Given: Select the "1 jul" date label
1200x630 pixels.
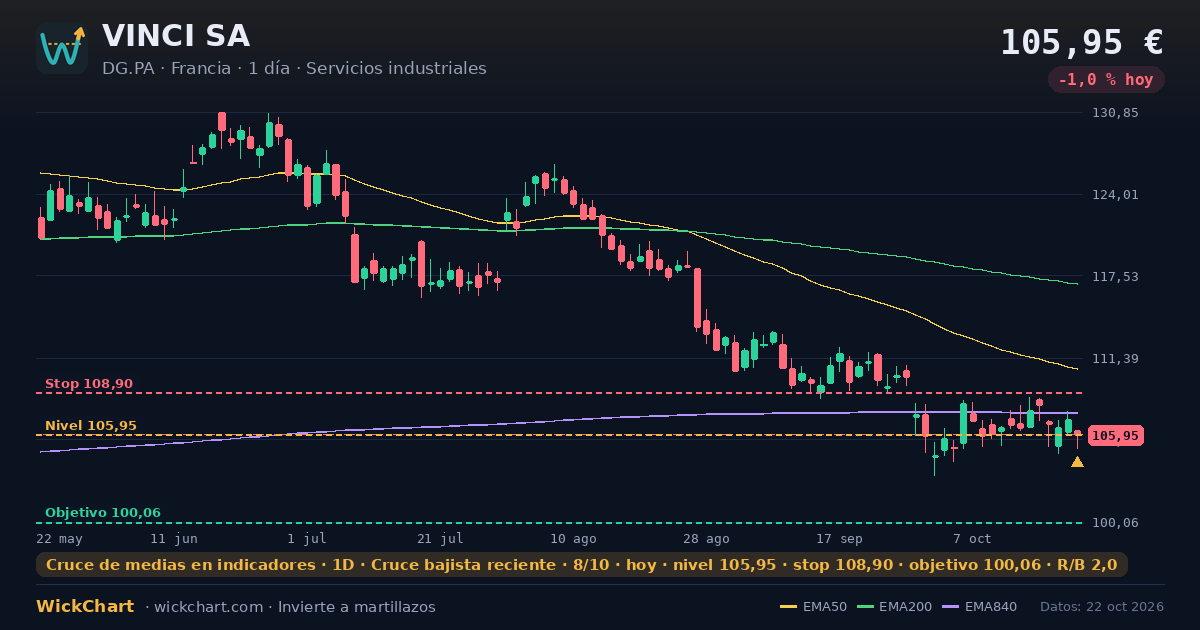Looking at the screenshot, I should click(x=307, y=538).
